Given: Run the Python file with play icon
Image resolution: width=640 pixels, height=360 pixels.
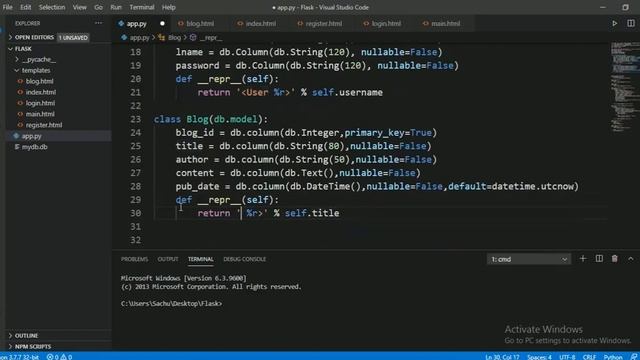Looking at the screenshot, I should pyautogui.click(x=614, y=24).
